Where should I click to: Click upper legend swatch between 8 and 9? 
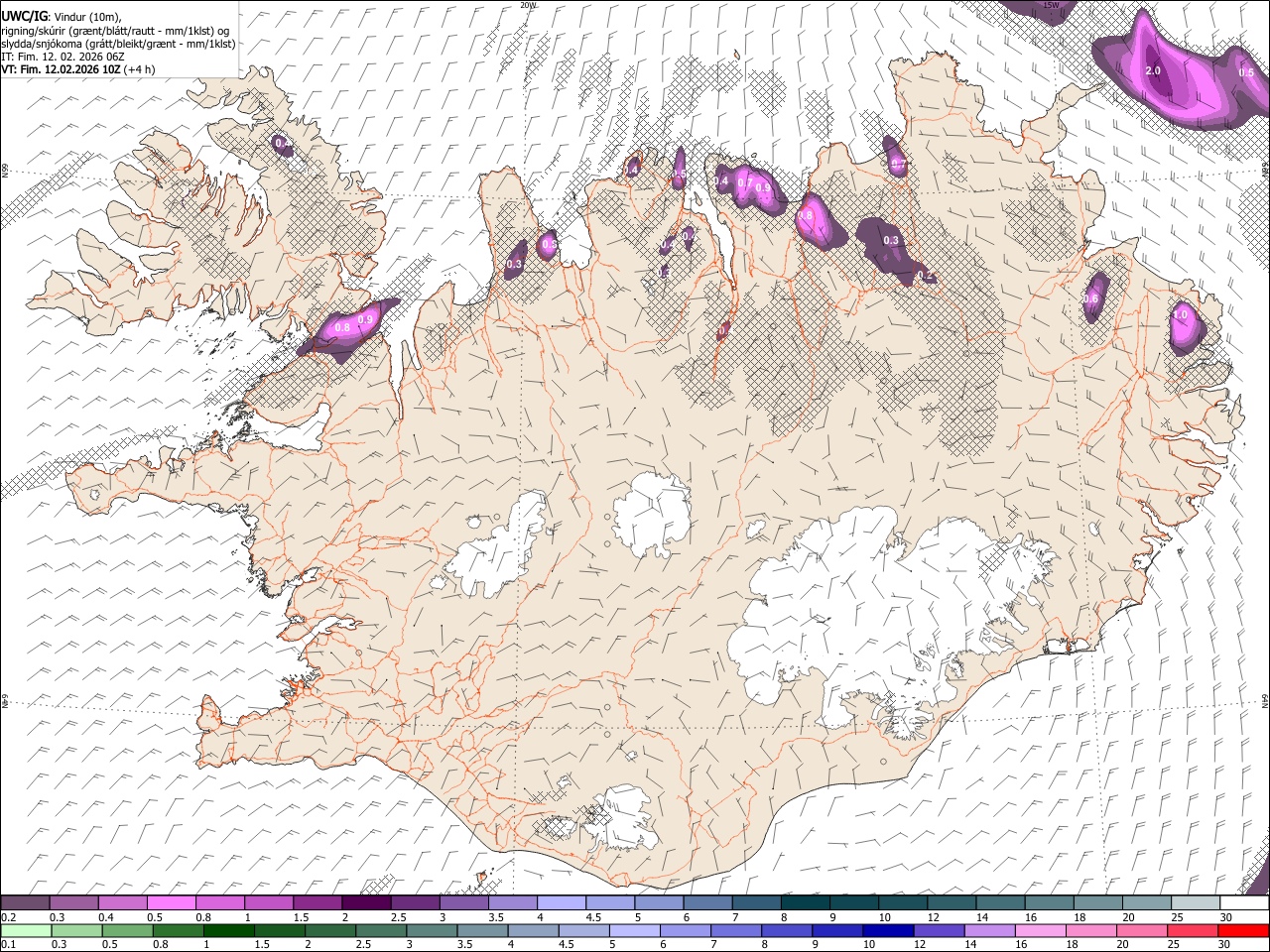click(x=805, y=903)
